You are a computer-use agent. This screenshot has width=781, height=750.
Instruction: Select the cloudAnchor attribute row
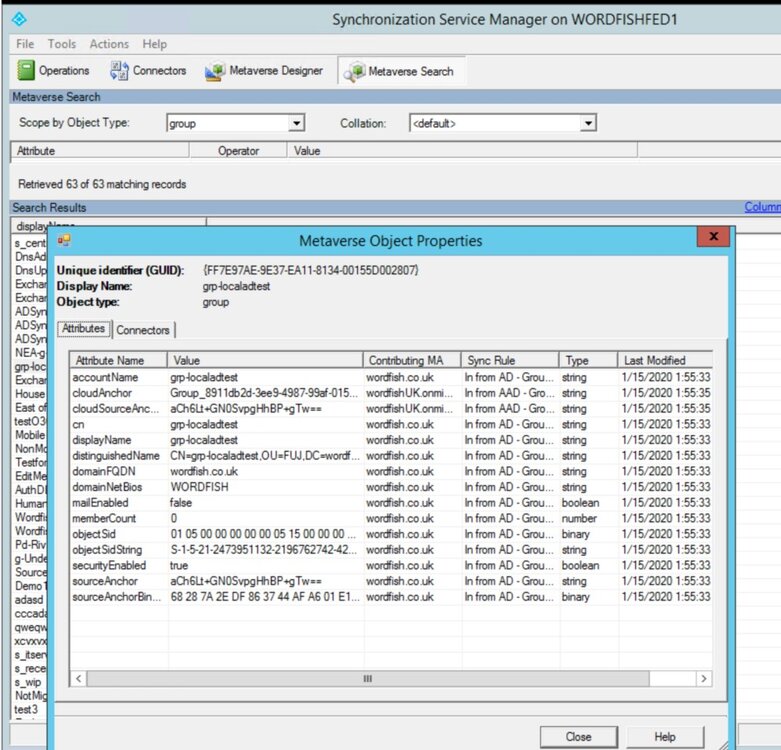pos(391,393)
